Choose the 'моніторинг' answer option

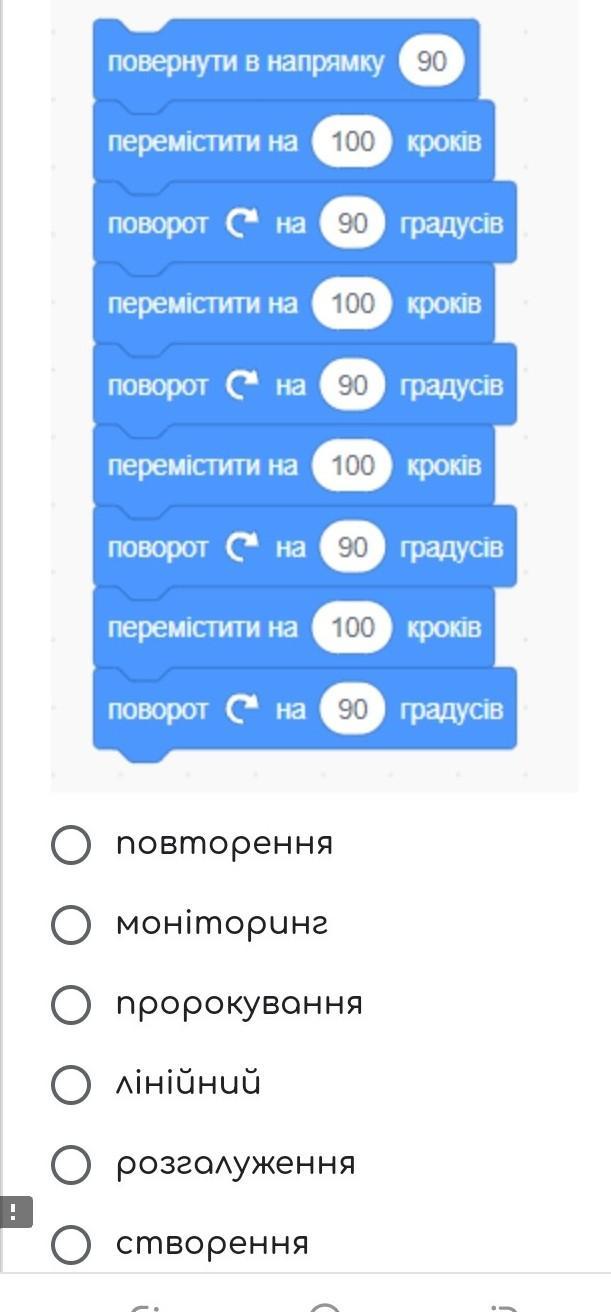(71, 924)
